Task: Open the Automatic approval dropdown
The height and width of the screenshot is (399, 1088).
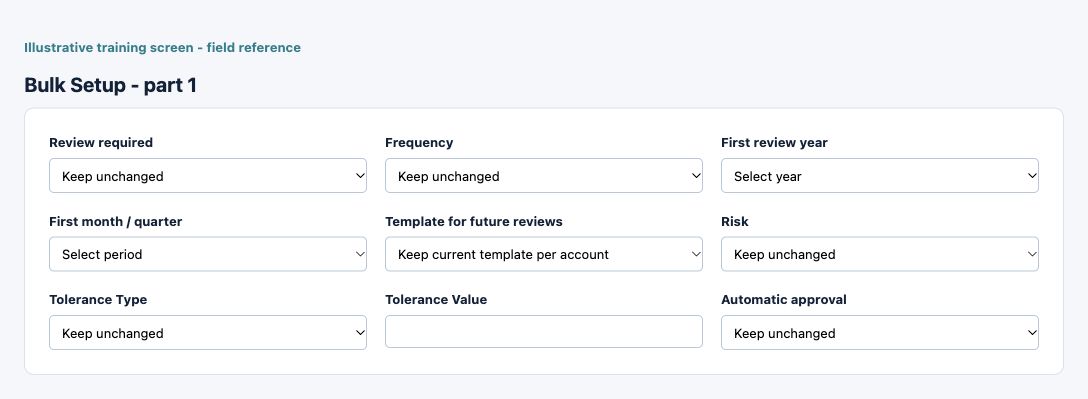Action: 880,332
